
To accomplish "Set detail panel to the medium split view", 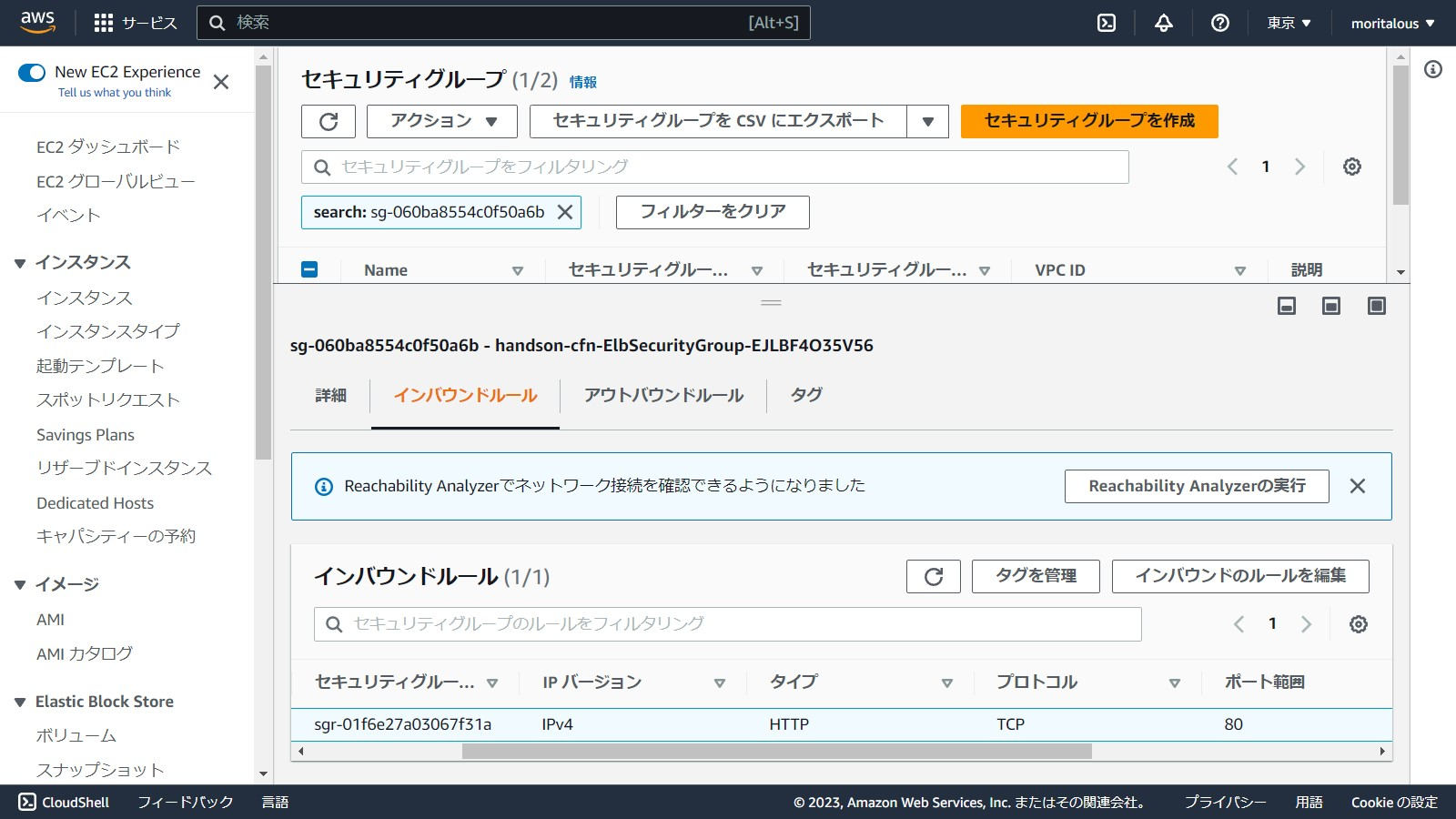I will click(x=1331, y=306).
